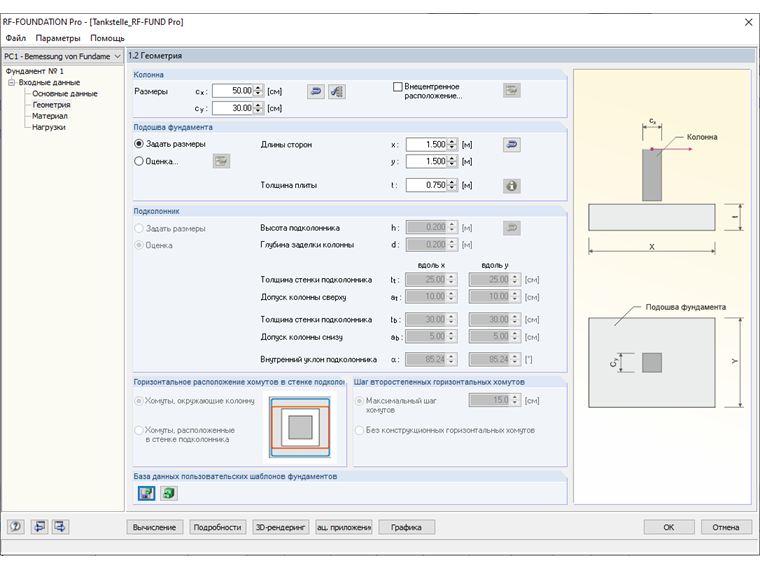Open the Параметры menu
The height and width of the screenshot is (570, 760).
(x=58, y=38)
